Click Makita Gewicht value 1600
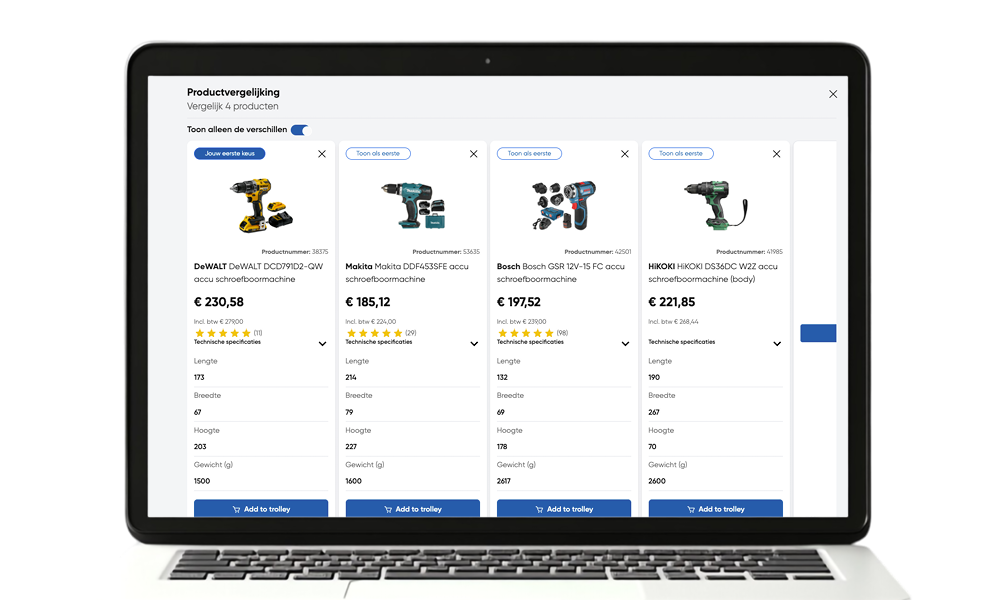This screenshot has height=600, width=1000. [353, 481]
